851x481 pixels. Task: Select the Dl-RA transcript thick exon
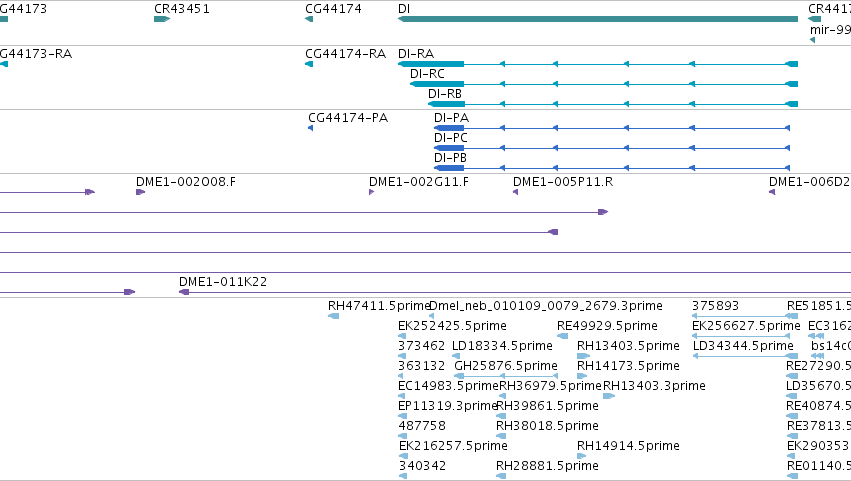coord(431,64)
